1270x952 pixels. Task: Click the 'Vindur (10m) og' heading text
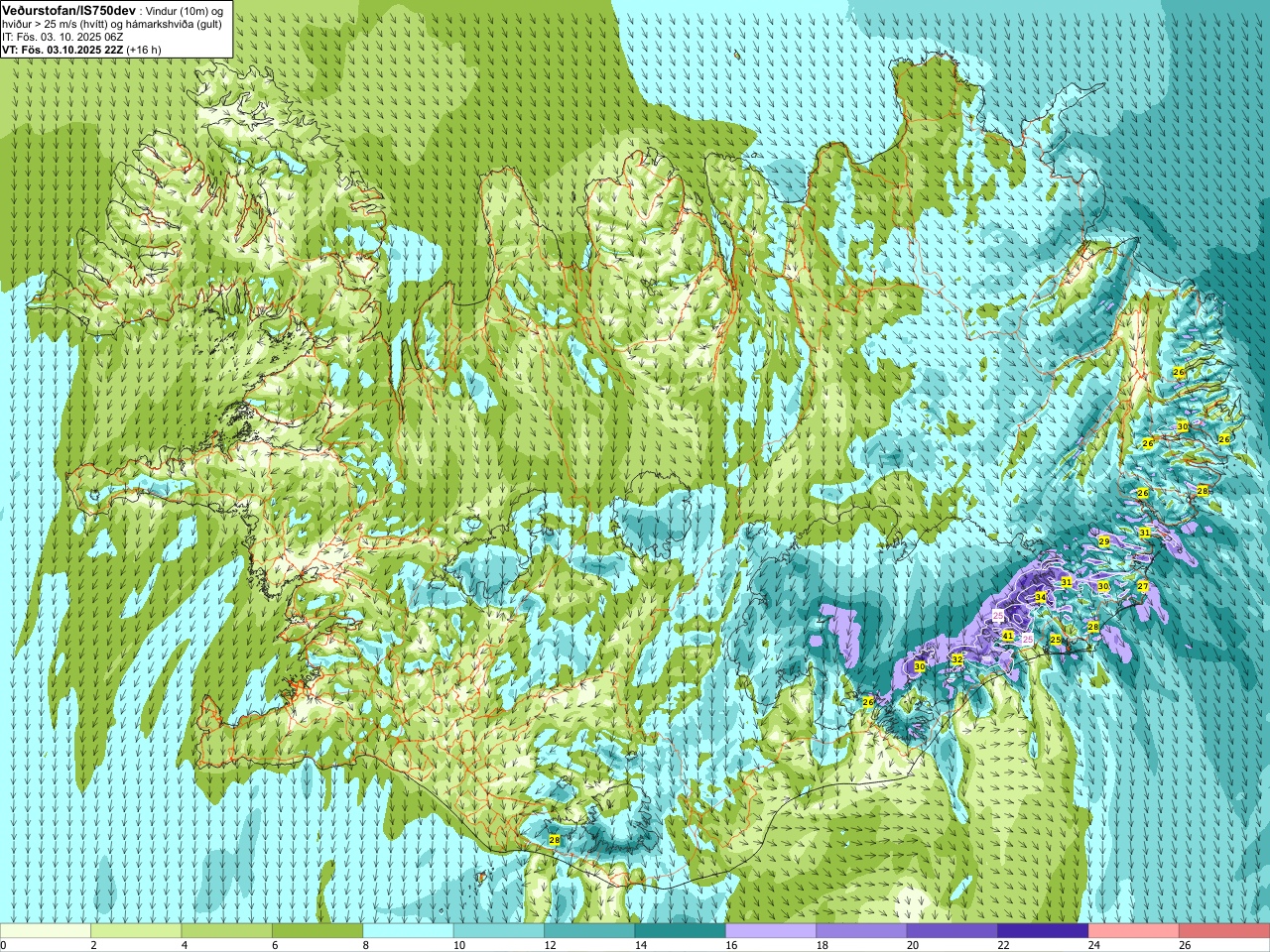pyautogui.click(x=183, y=10)
